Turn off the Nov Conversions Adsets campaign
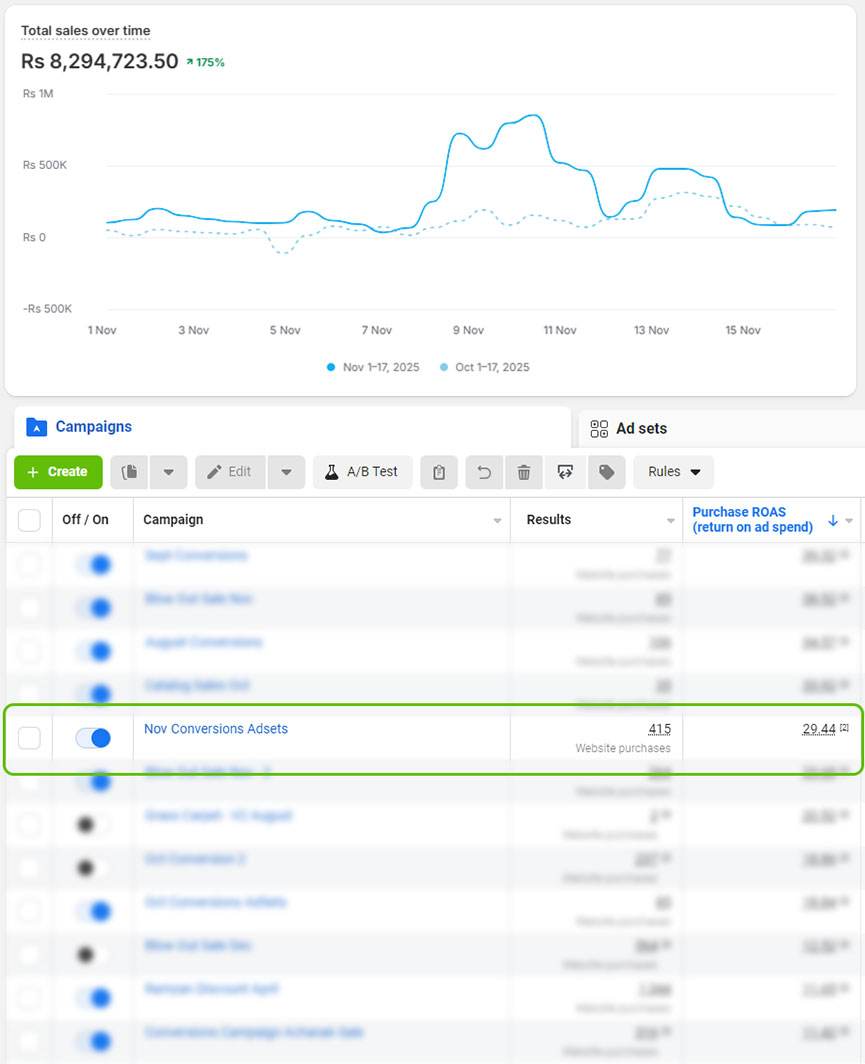 pyautogui.click(x=92, y=737)
